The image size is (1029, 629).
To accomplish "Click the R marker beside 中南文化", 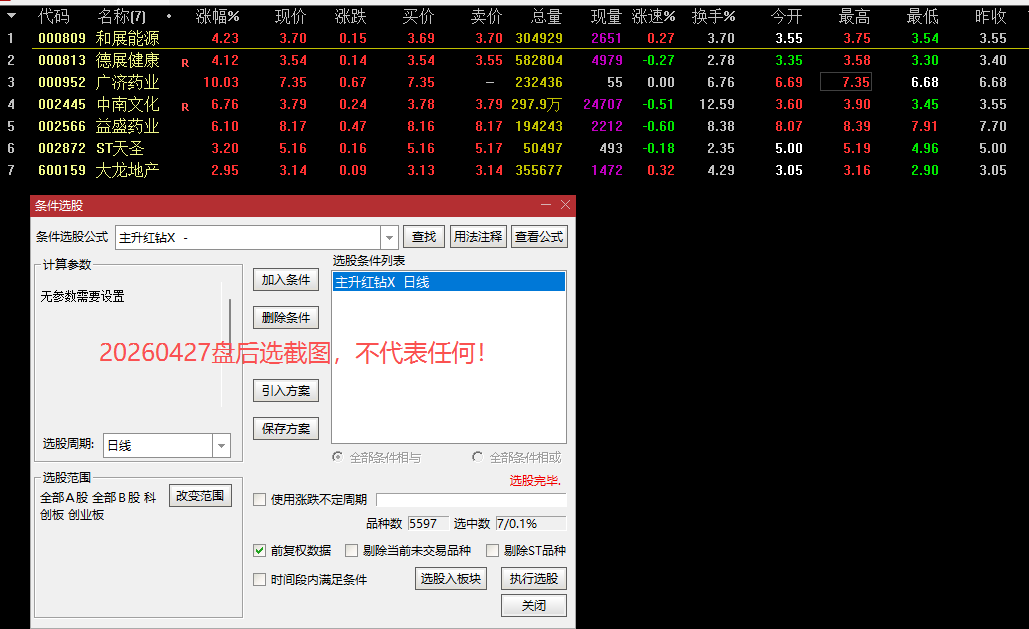I will (185, 106).
